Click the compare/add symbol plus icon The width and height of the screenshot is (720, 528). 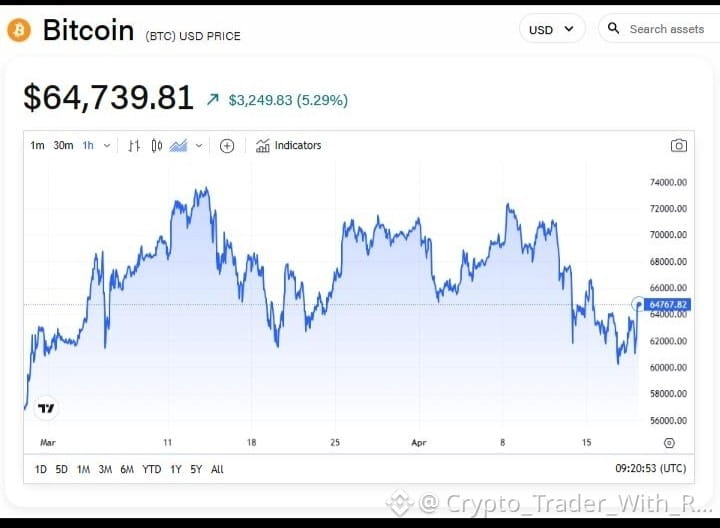pyautogui.click(x=227, y=146)
